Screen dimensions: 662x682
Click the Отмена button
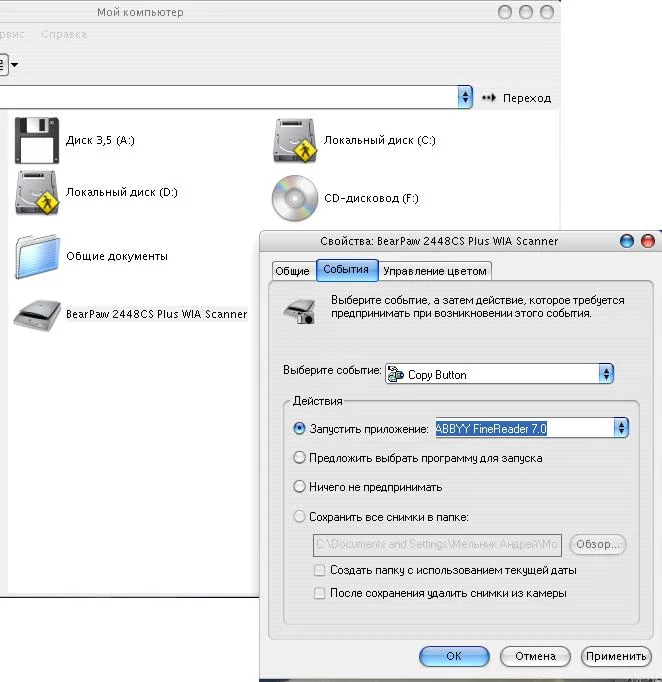click(x=535, y=656)
